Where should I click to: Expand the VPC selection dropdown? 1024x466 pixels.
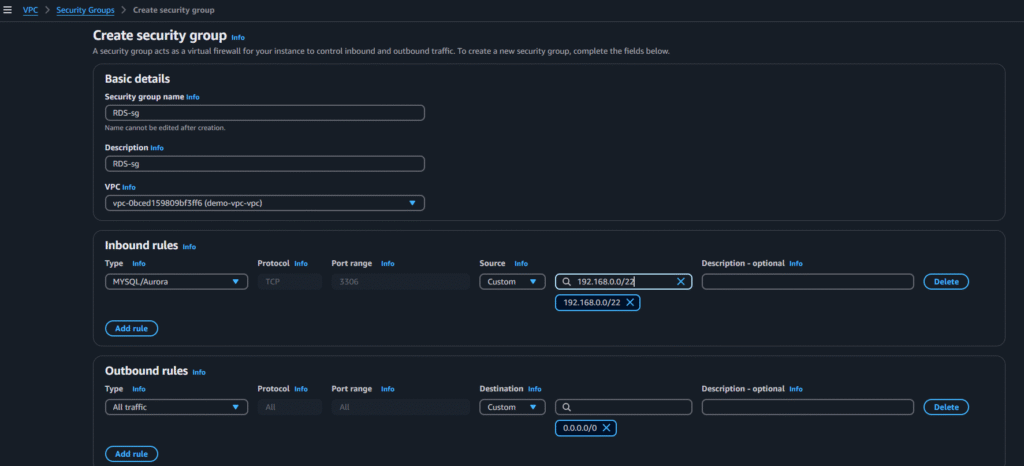(264, 203)
